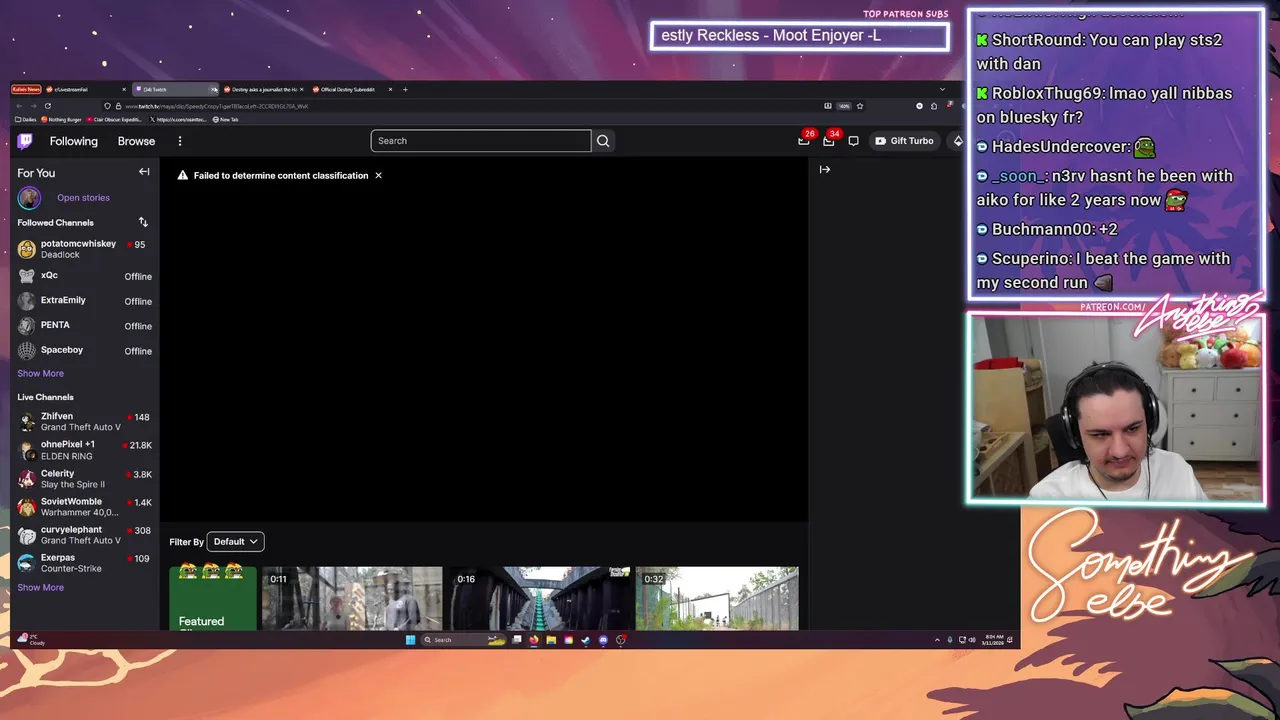This screenshot has width=1280, height=720.
Task: Click the search magnifier button
Action: coord(603,141)
